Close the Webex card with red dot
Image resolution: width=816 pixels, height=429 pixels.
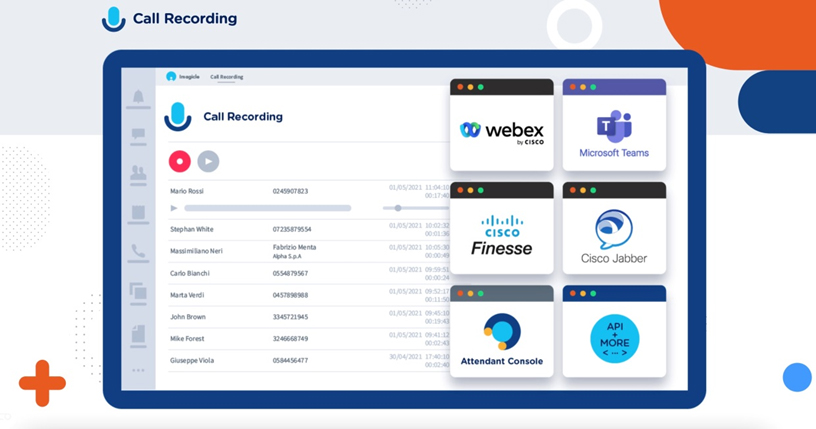pyautogui.click(x=460, y=87)
